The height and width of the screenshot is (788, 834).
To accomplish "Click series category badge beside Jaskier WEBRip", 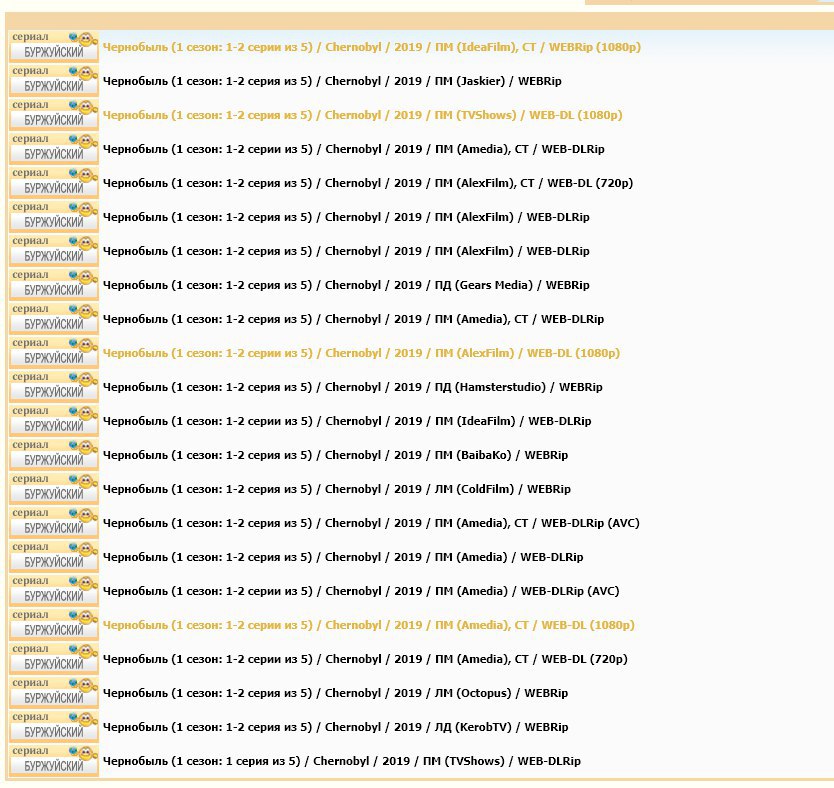I will pyautogui.click(x=54, y=81).
